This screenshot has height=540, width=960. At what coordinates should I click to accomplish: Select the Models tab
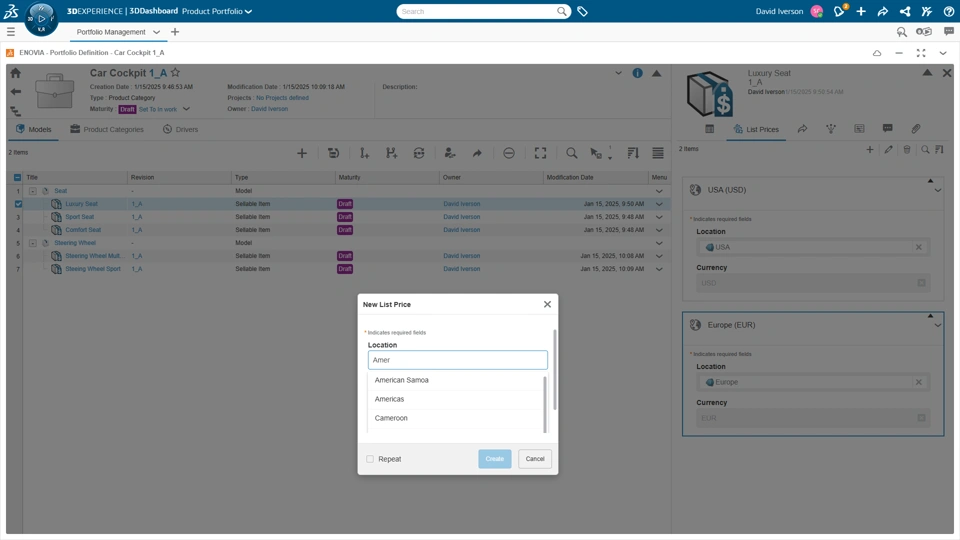(34, 129)
